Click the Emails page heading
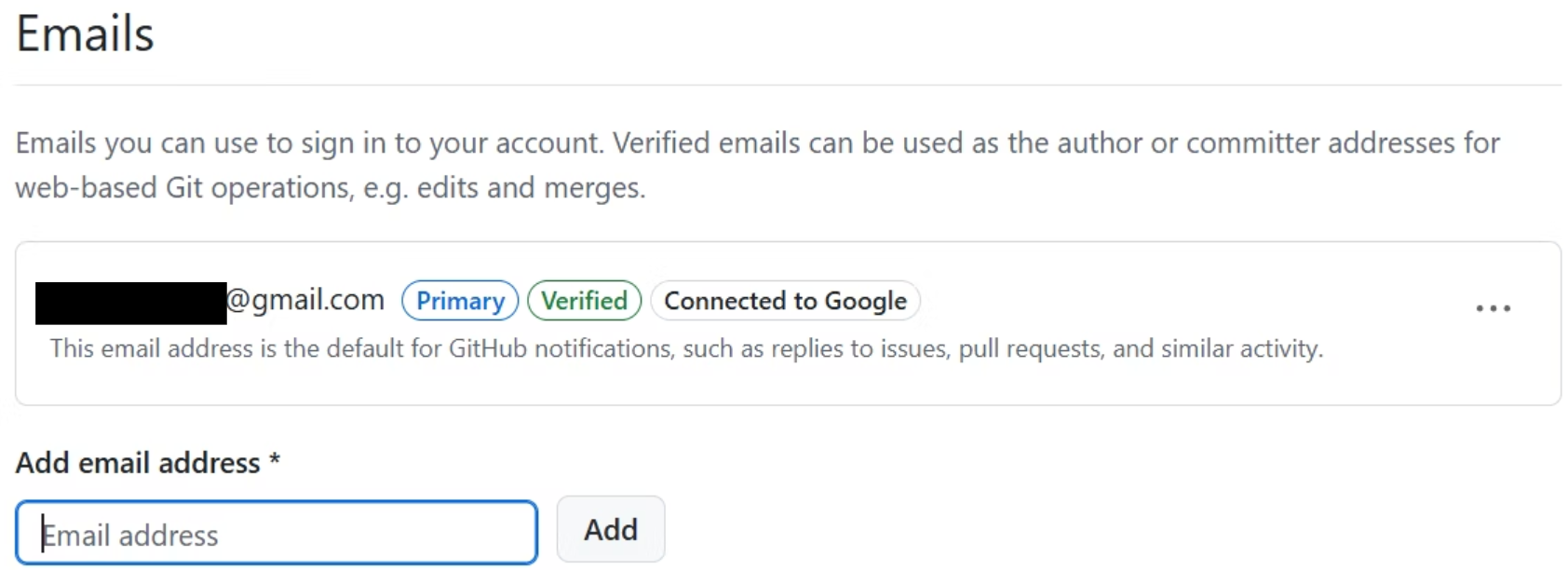 tap(85, 34)
